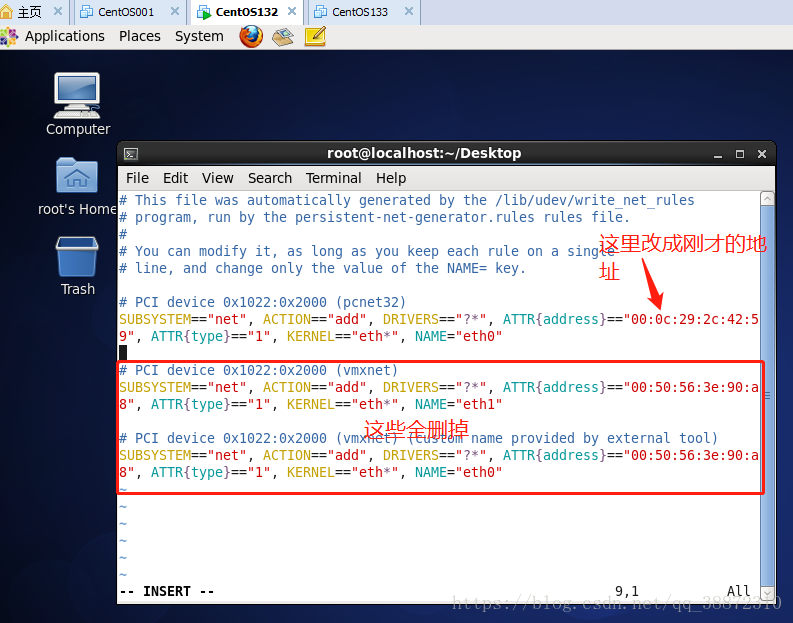Open the terminal File menu
This screenshot has height=623, width=793.
(137, 178)
